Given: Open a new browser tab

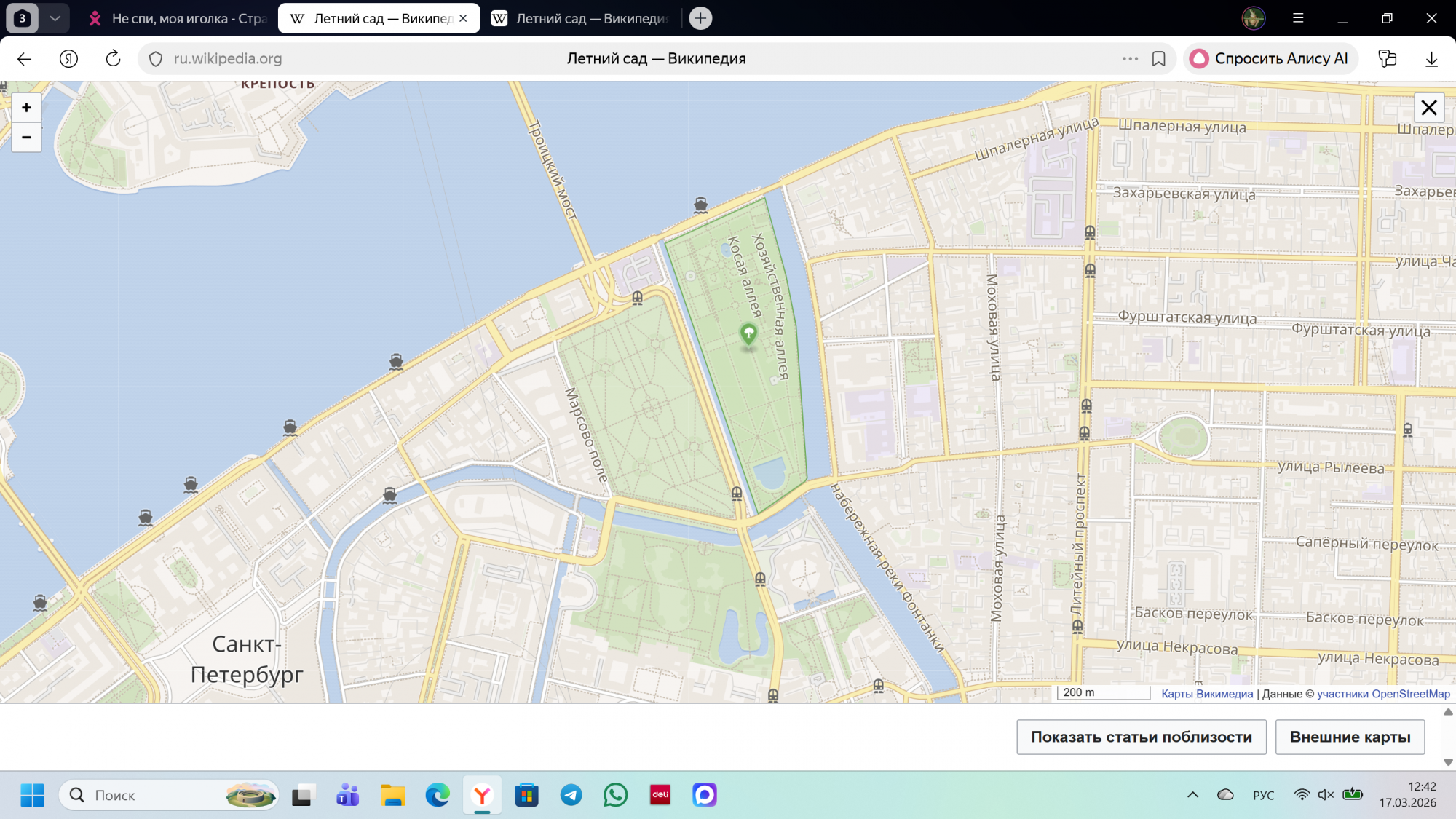Looking at the screenshot, I should pyautogui.click(x=700, y=18).
